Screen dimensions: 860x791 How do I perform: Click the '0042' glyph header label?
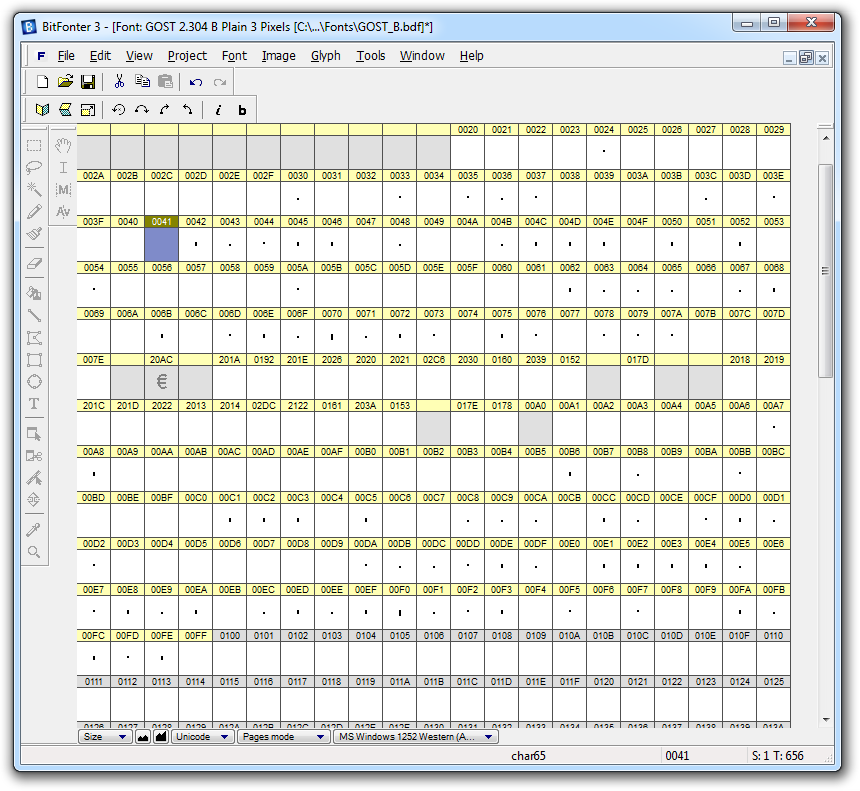pos(196,222)
